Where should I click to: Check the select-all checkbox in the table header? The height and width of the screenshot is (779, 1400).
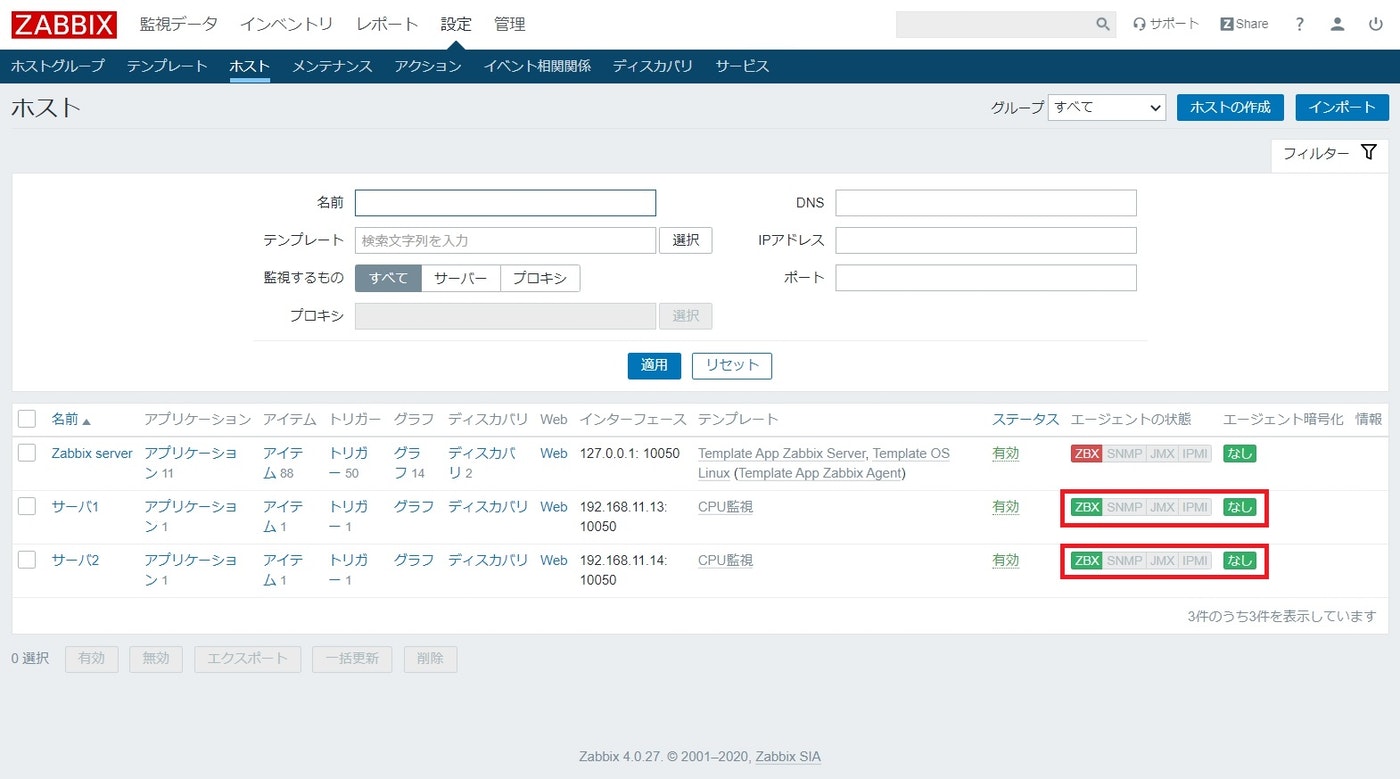27,419
